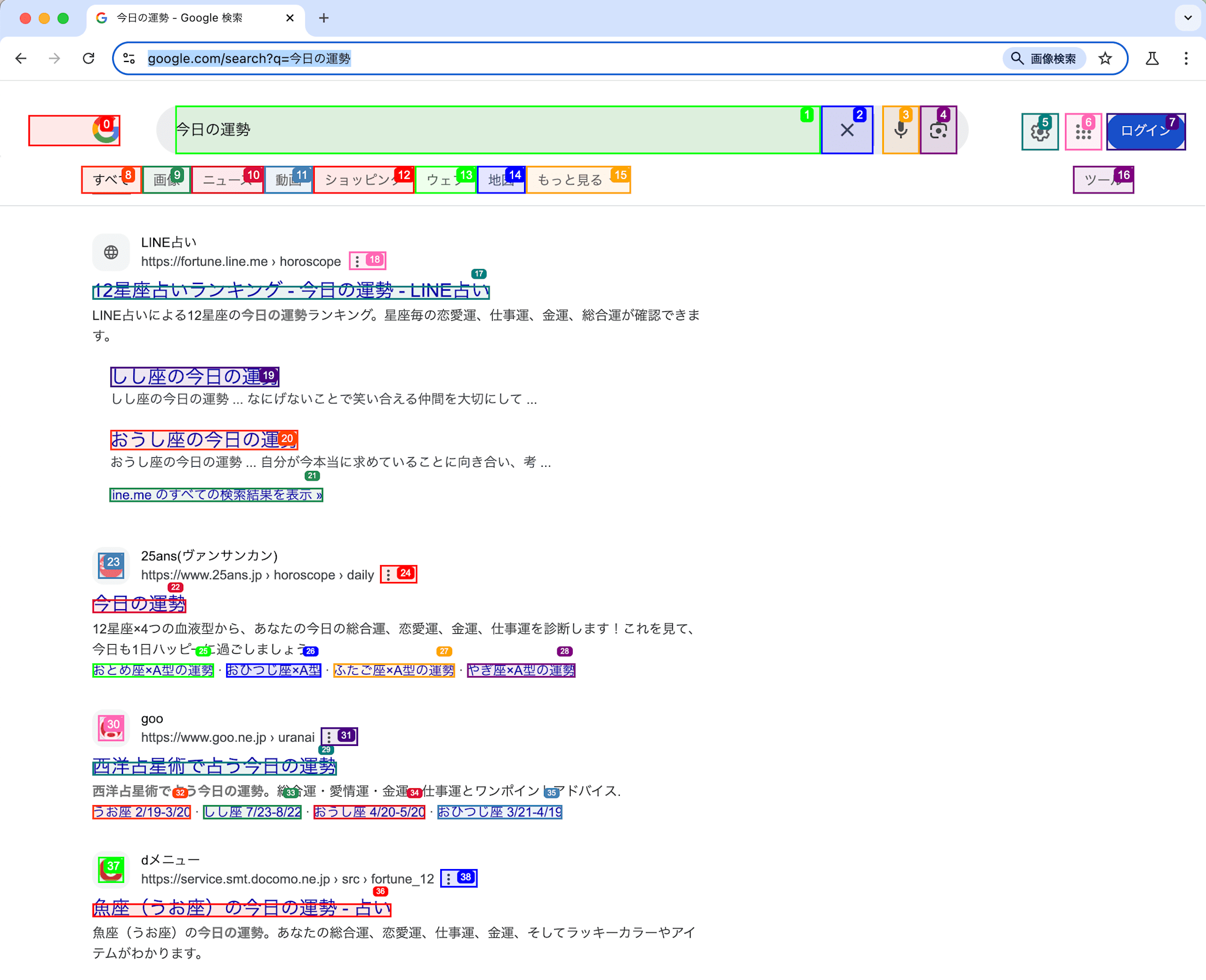Open おひつじ座×A型 link
This screenshot has width=1206, height=980.
(x=274, y=670)
